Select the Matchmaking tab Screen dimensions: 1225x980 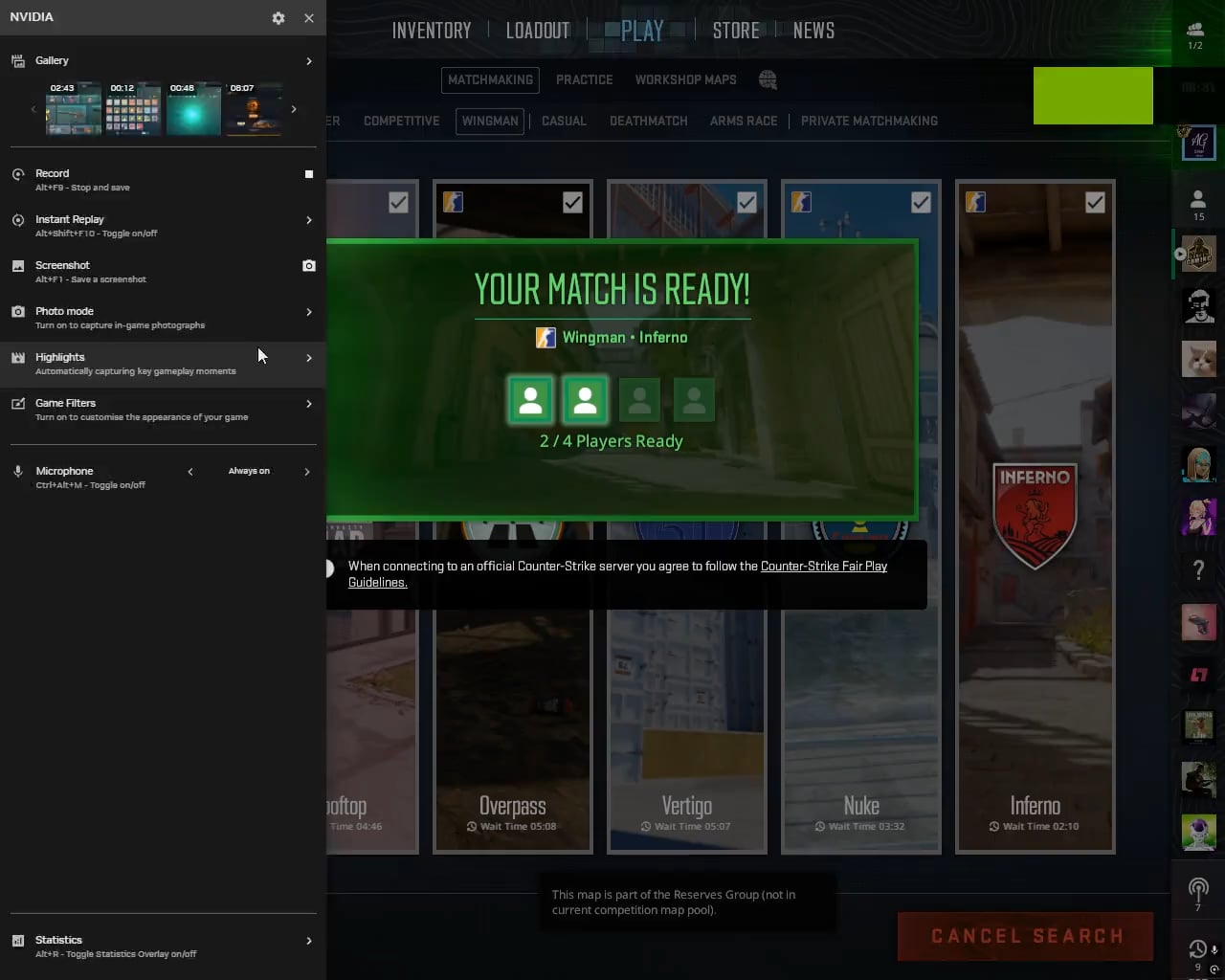click(x=490, y=80)
